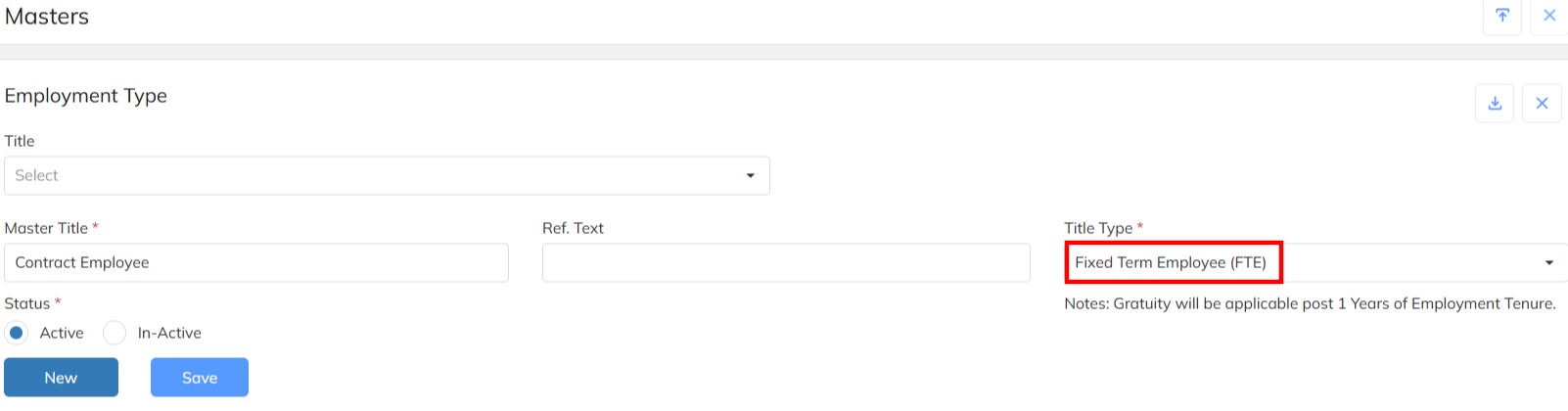The height and width of the screenshot is (411, 1568).
Task: Click the download icon beside Employment Type
Action: 1495,103
